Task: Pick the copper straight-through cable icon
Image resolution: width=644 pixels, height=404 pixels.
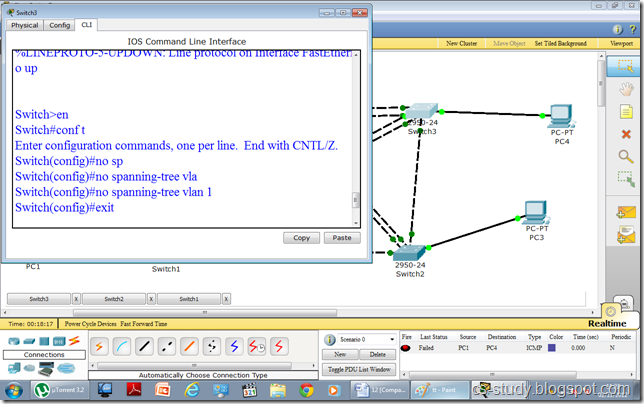Action: (x=144, y=346)
